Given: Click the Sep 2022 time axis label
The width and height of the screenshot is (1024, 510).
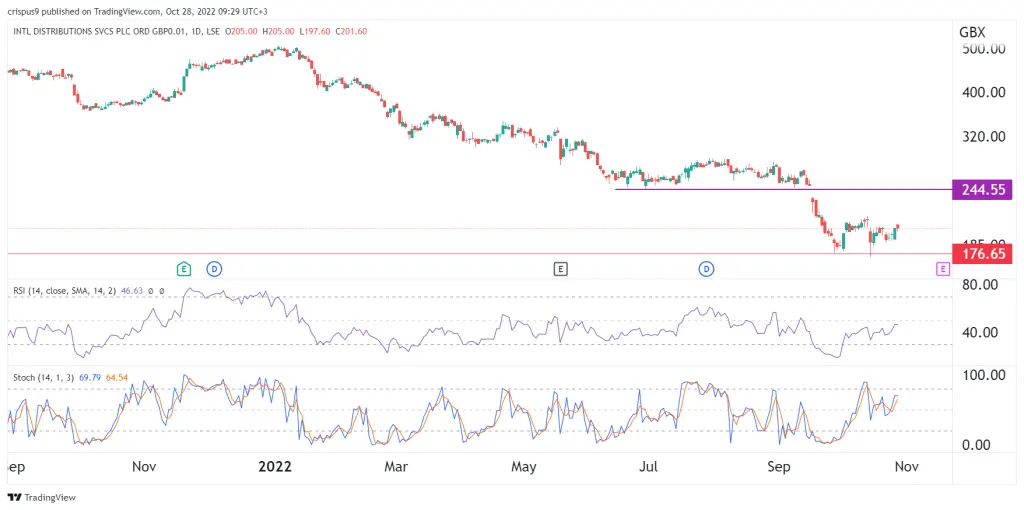Looking at the screenshot, I should [778, 467].
